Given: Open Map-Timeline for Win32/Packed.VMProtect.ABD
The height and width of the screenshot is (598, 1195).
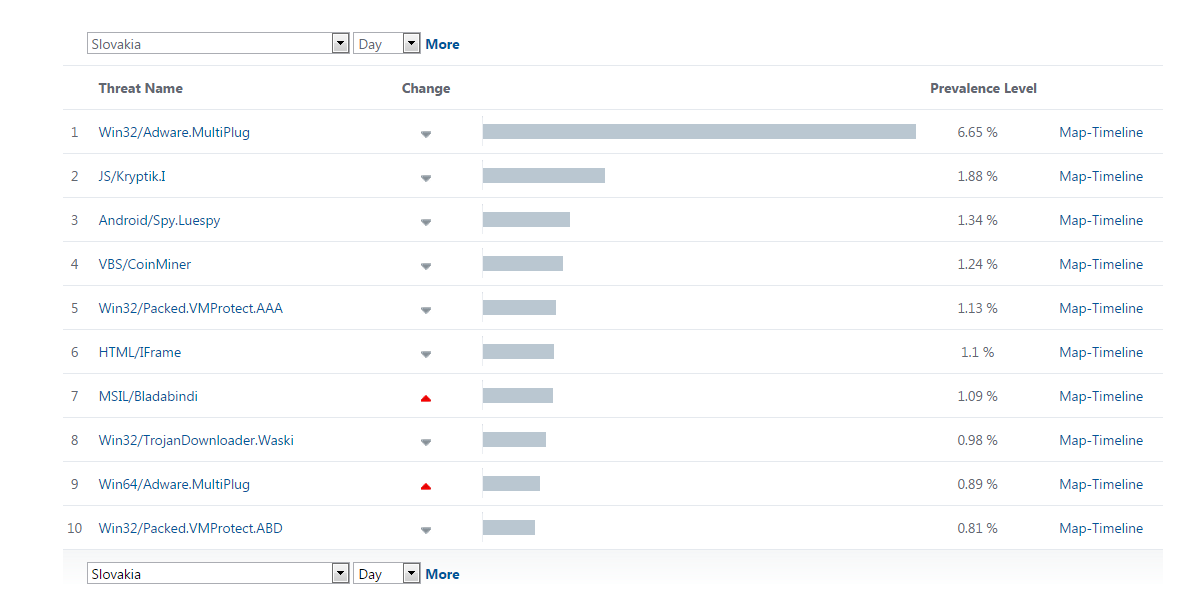Looking at the screenshot, I should (x=1100, y=528).
